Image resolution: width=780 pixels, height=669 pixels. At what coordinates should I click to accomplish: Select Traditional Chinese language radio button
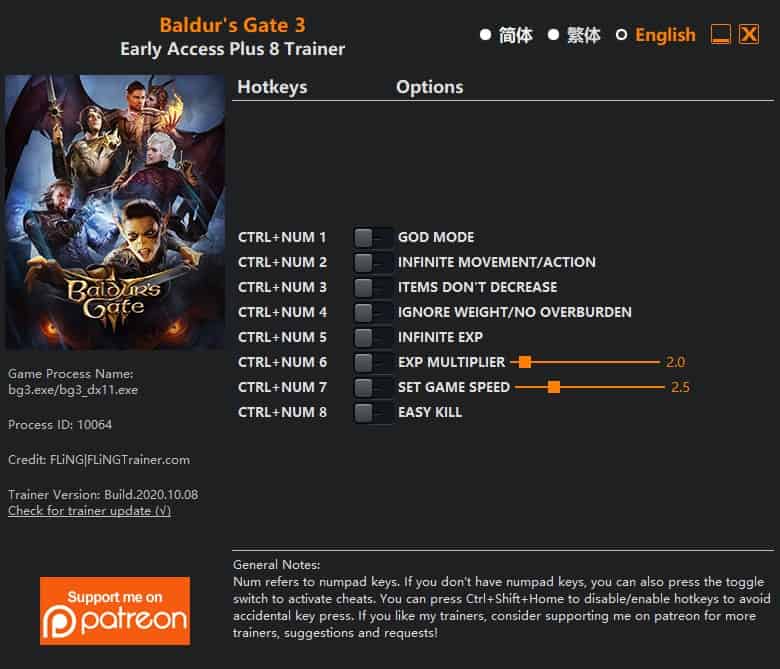pos(553,35)
